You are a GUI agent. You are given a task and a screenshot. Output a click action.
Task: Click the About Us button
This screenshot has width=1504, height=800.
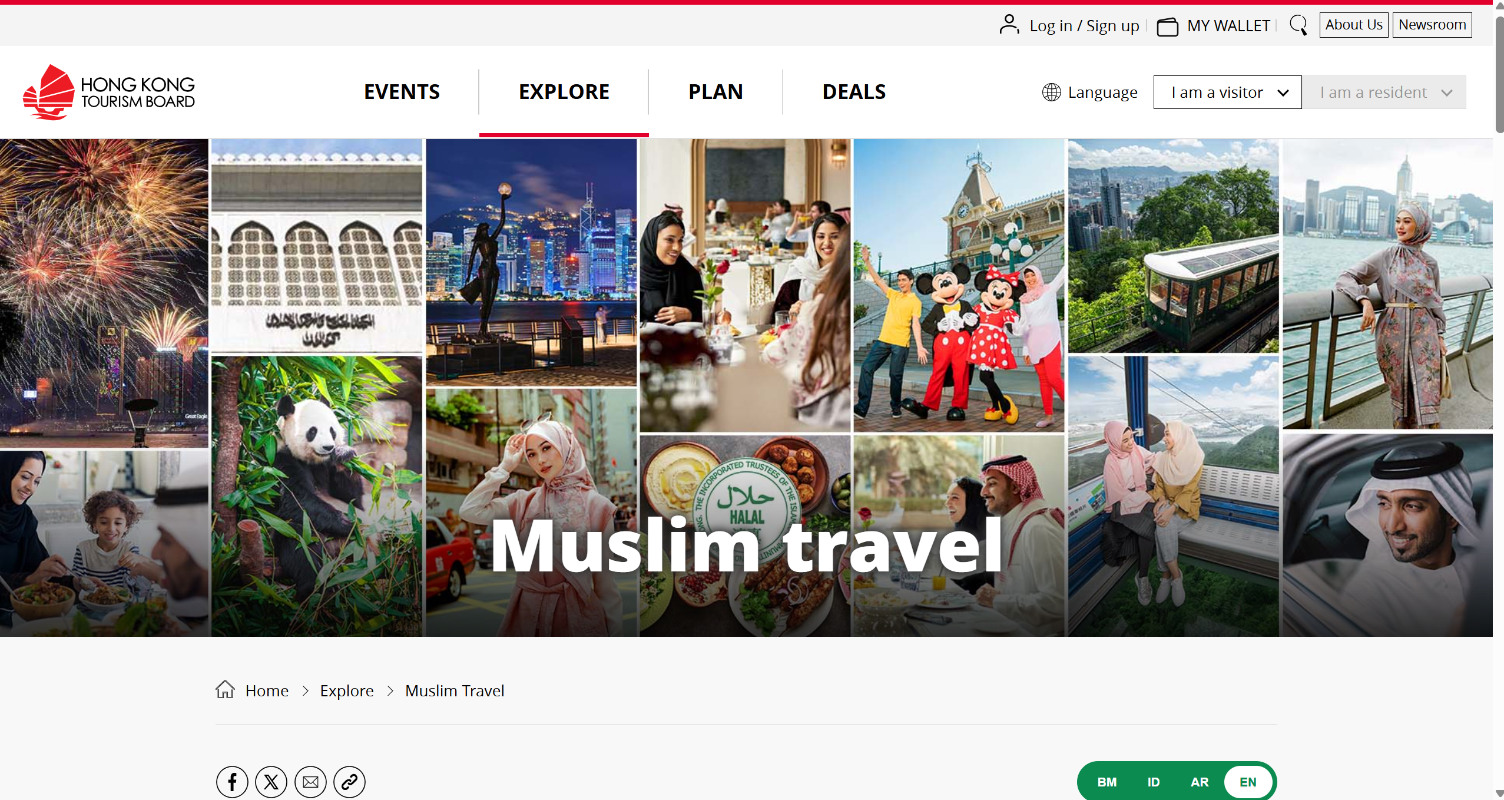tap(1354, 25)
